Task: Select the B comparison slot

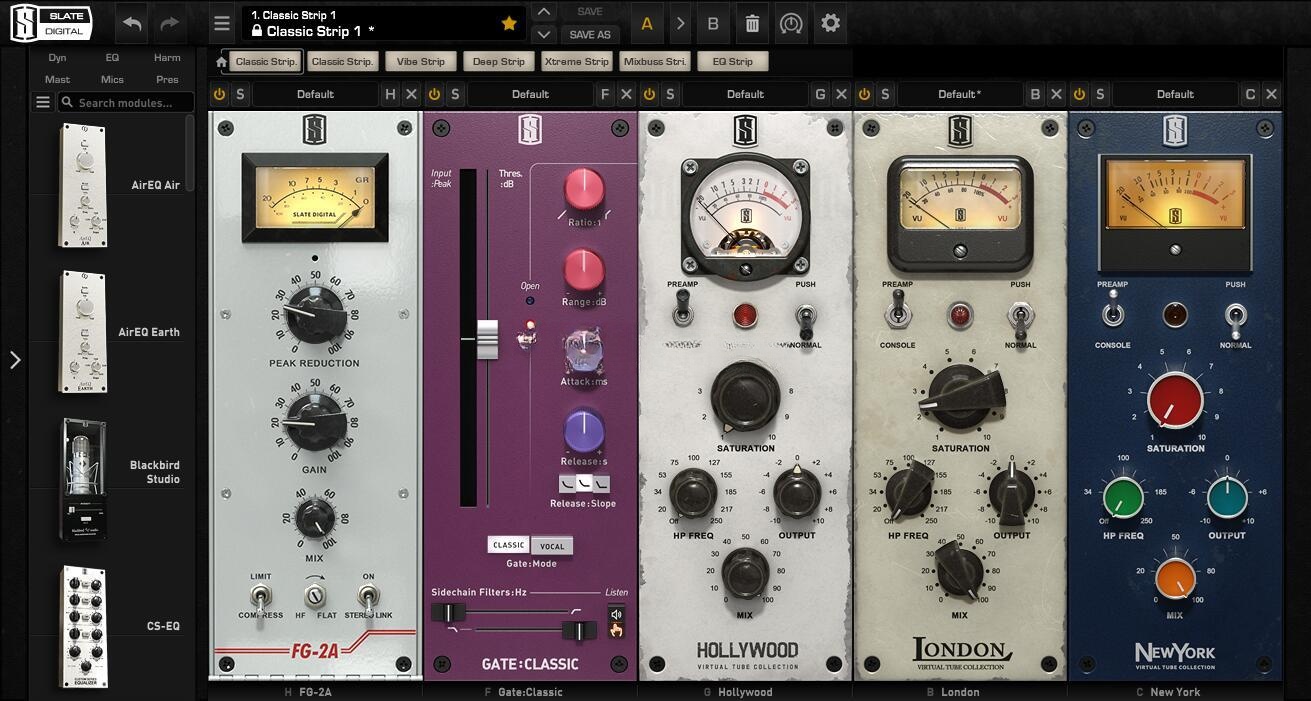Action: tap(713, 23)
